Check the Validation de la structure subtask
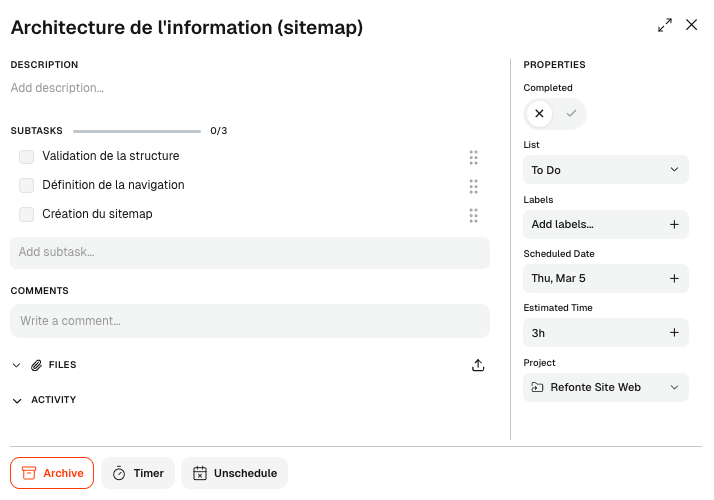 coord(27,157)
